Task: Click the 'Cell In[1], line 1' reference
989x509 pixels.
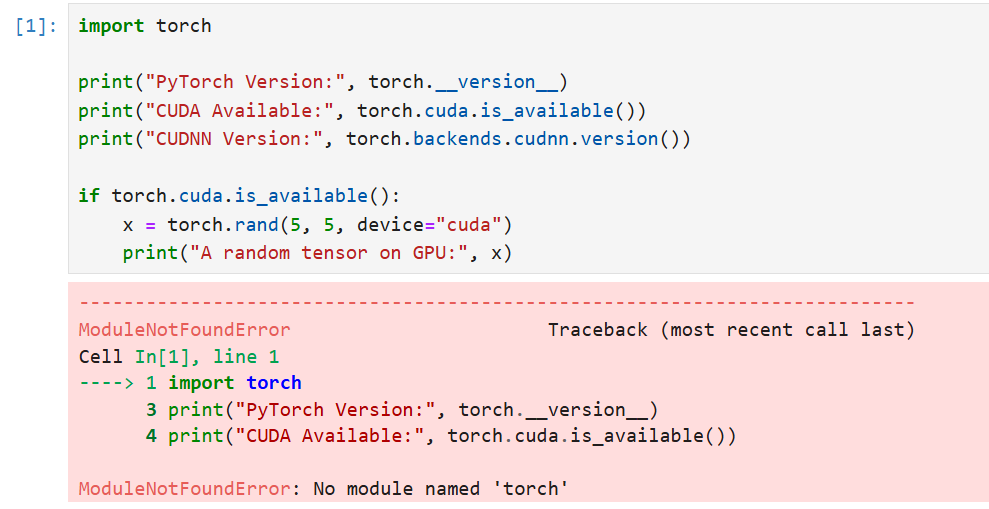Action: [x=179, y=357]
